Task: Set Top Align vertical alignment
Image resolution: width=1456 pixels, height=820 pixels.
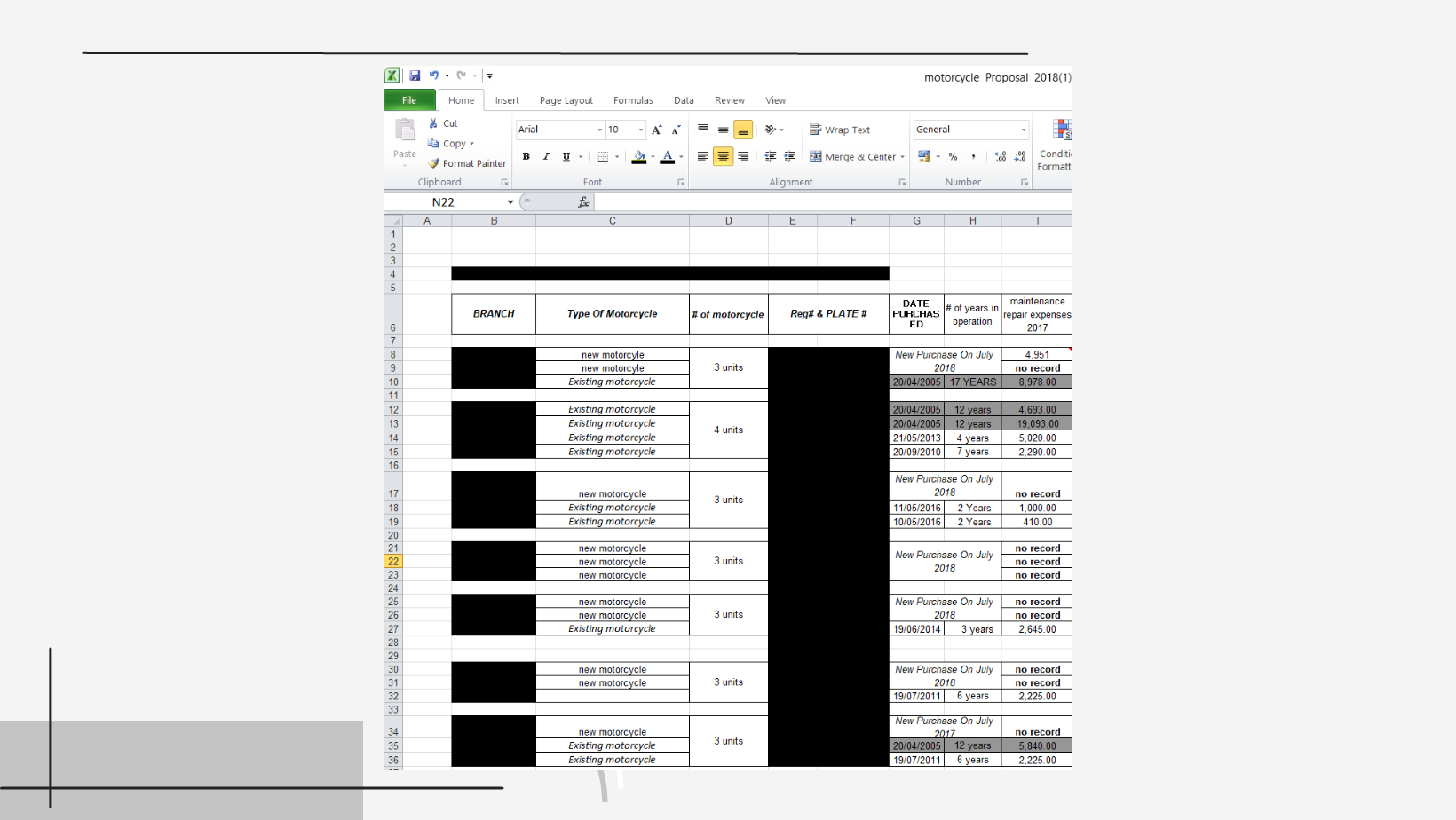Action: click(703, 130)
